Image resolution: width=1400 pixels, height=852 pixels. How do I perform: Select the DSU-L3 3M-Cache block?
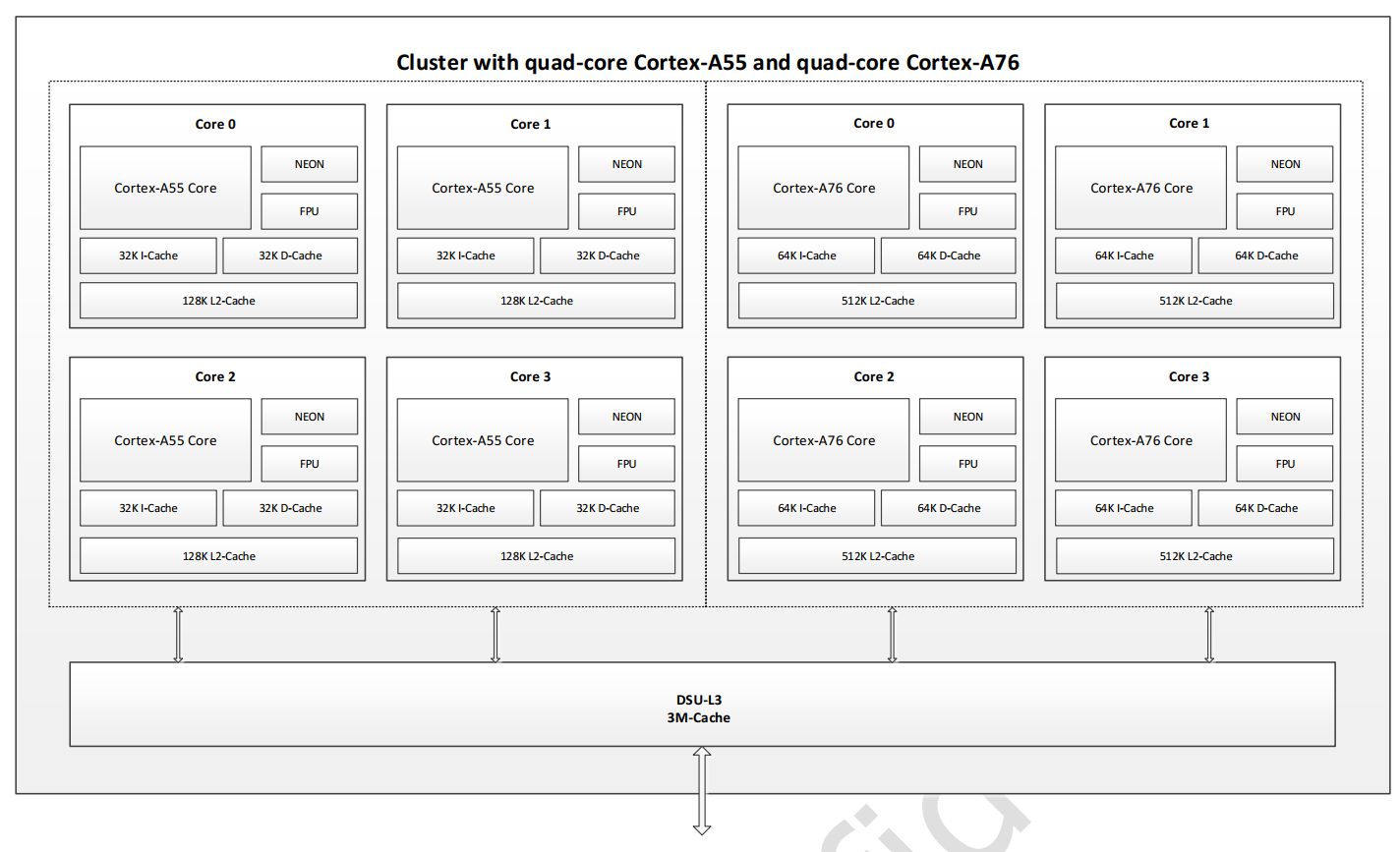click(702, 705)
